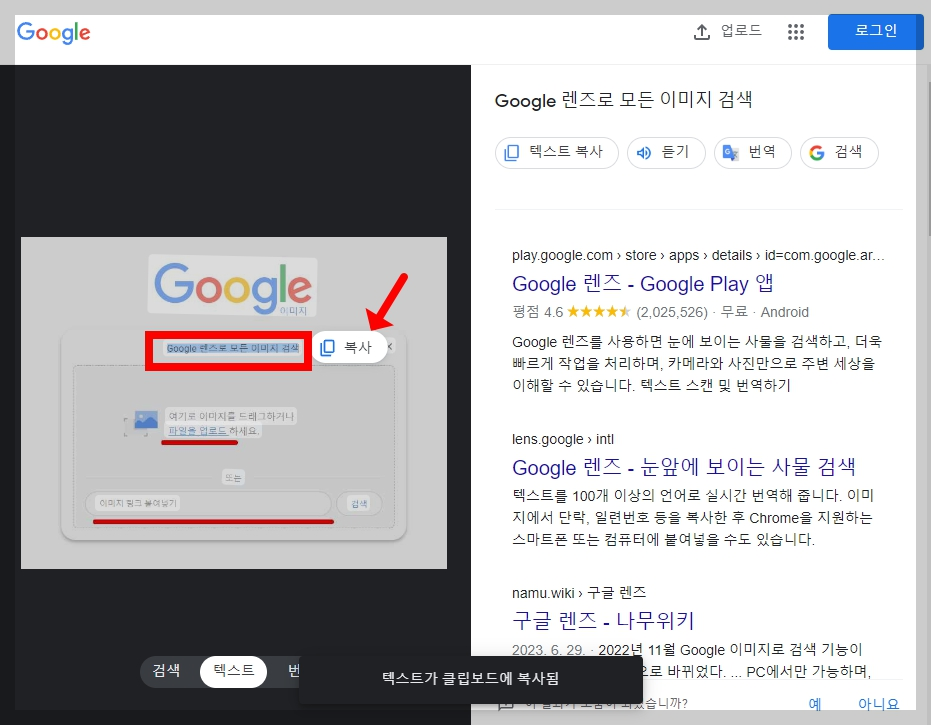Switch to the 검색 mode tab
The height and width of the screenshot is (725, 931).
[166, 671]
